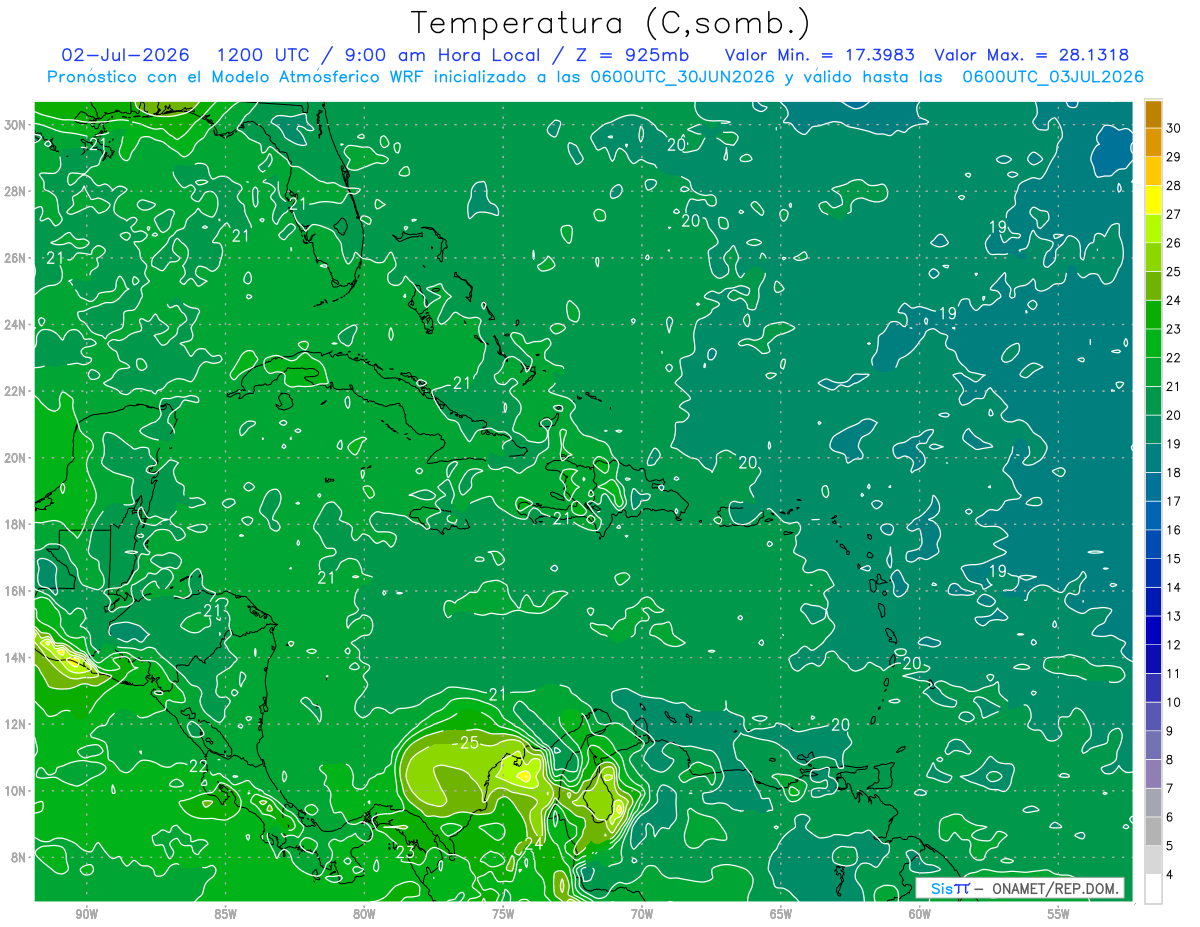The height and width of the screenshot is (927, 1200).
Task: Click the "10N" latitude axis label
Action: [17, 790]
